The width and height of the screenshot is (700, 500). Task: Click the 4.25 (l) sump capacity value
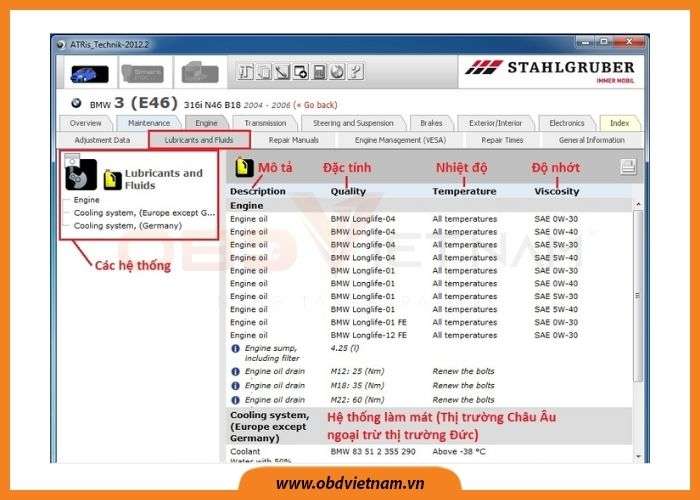pos(345,348)
